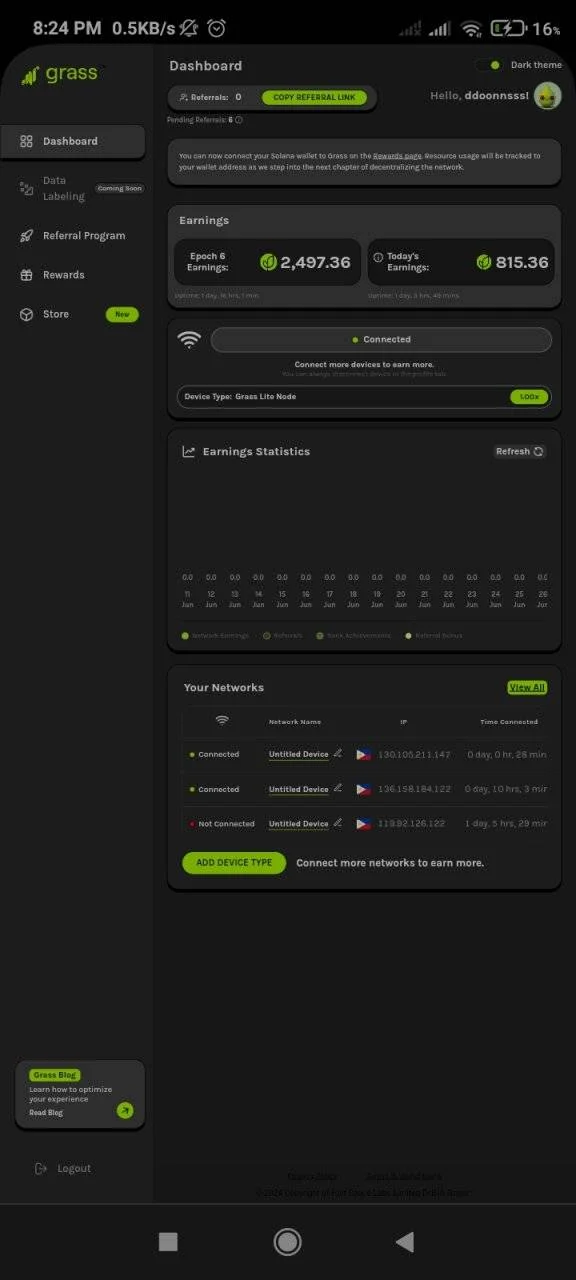The image size is (576, 1280).
Task: Toggle the Dark theme switch
Action: [x=489, y=65]
